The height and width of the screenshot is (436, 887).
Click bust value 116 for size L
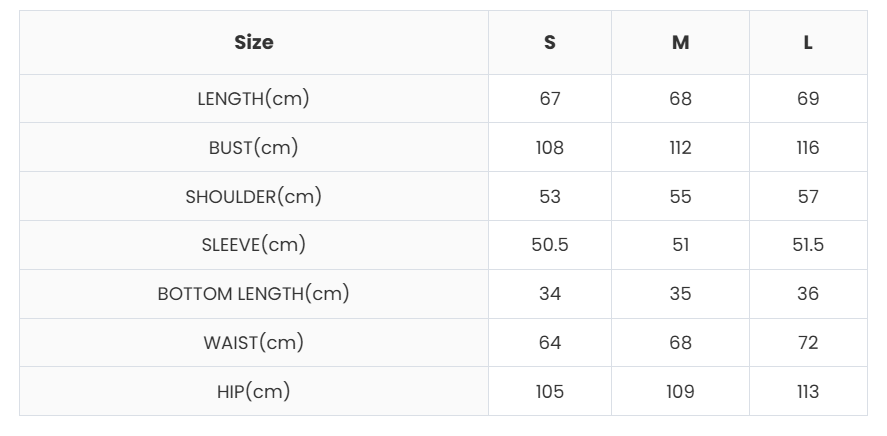click(808, 148)
